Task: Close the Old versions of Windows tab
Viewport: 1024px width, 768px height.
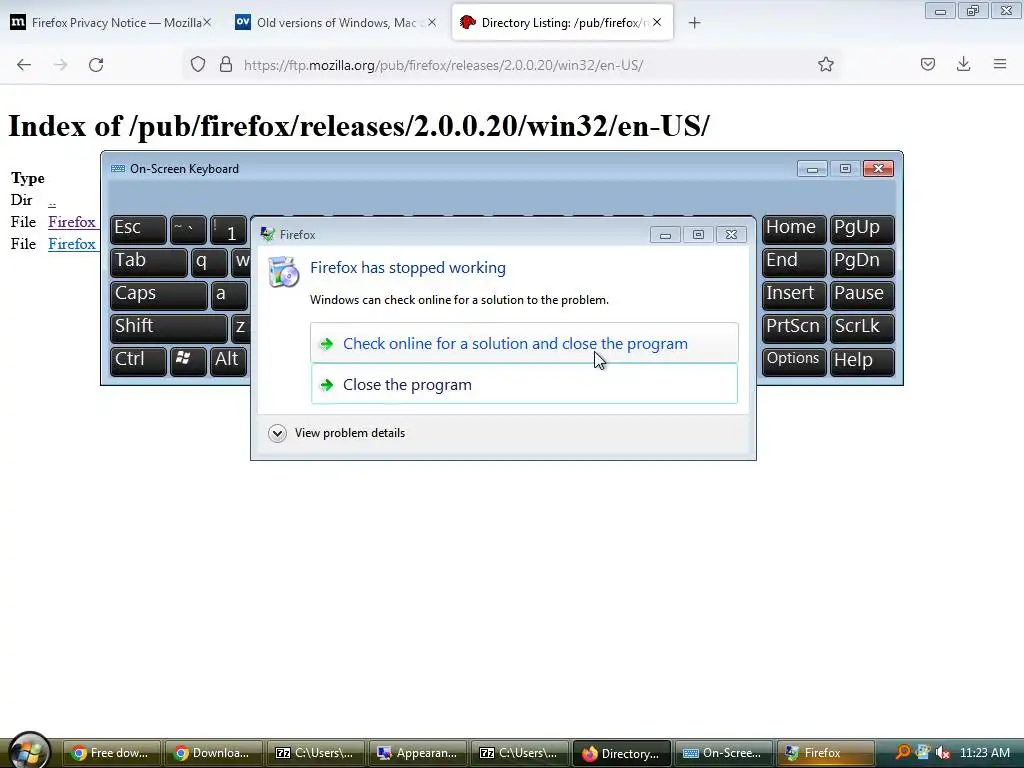Action: (432, 22)
